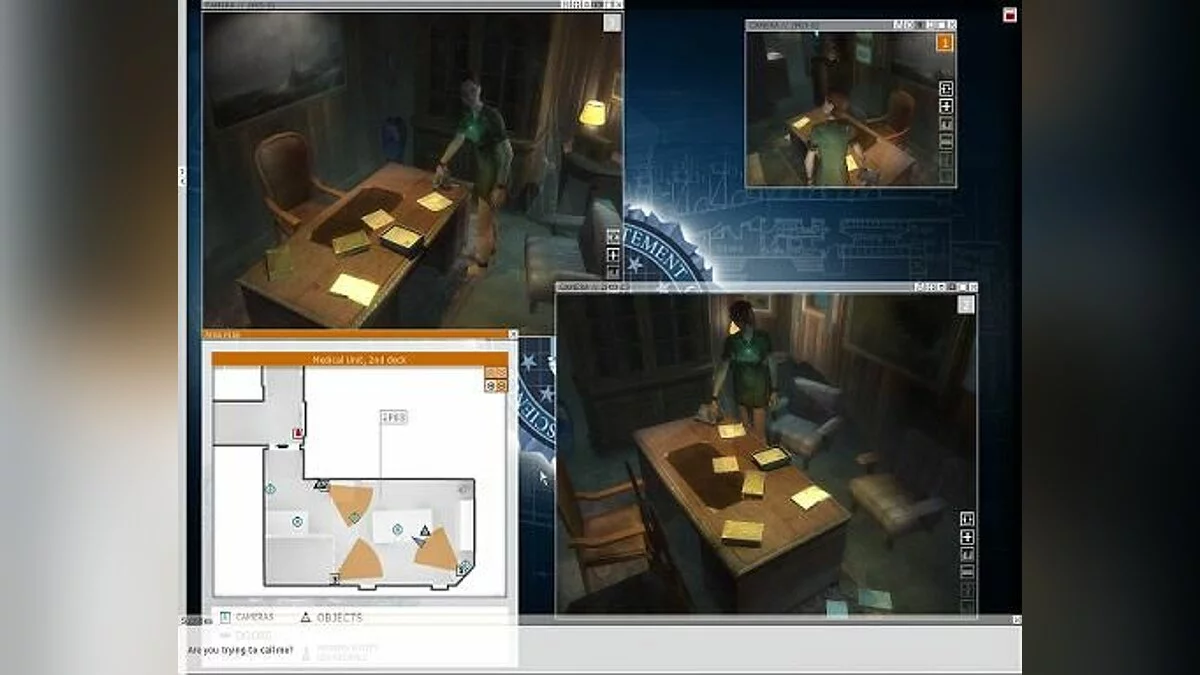Click the horizontal-bars tool icon in small camera window
Screen dimensions: 1200x675
(946, 141)
